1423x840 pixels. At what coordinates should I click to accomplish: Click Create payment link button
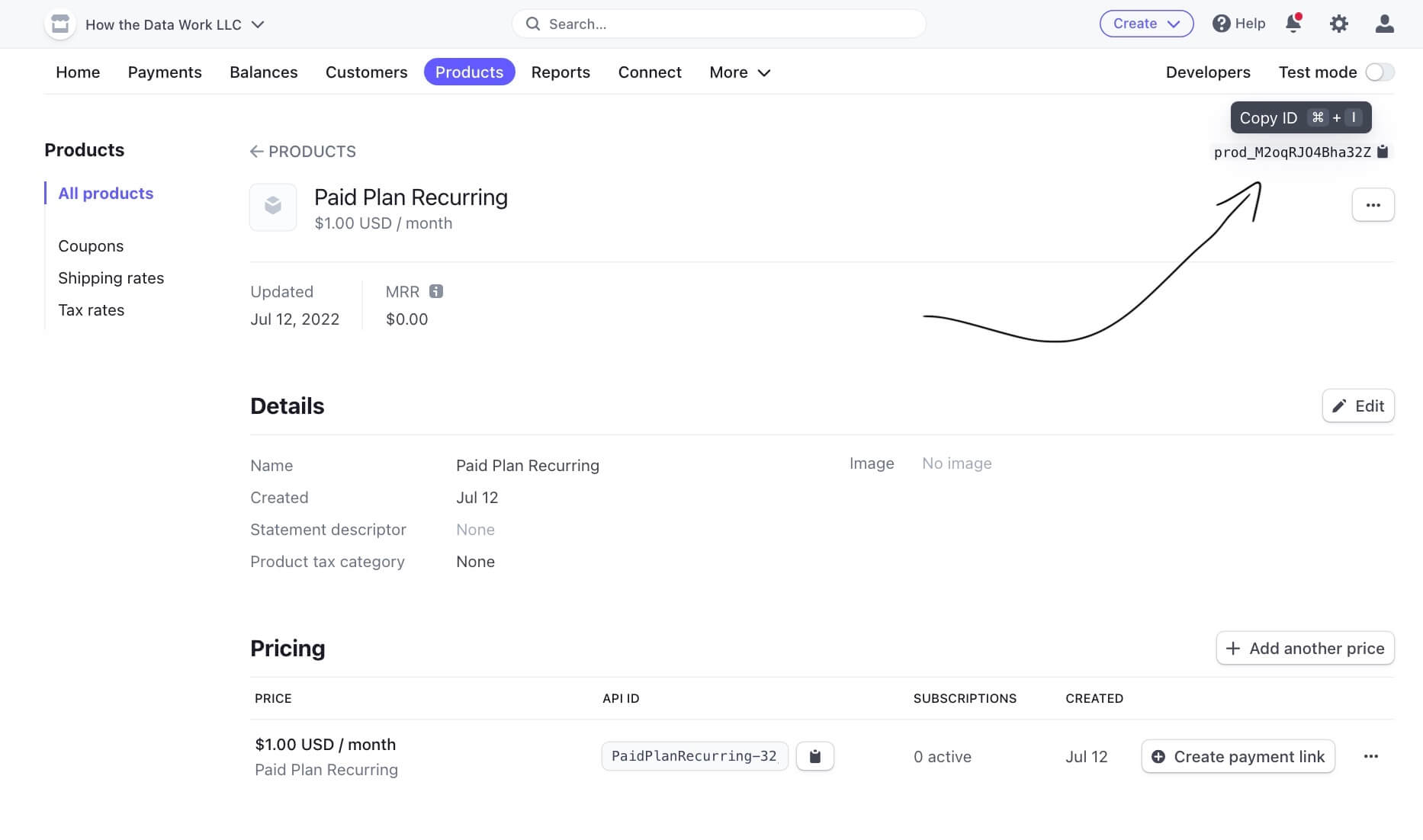click(x=1238, y=756)
